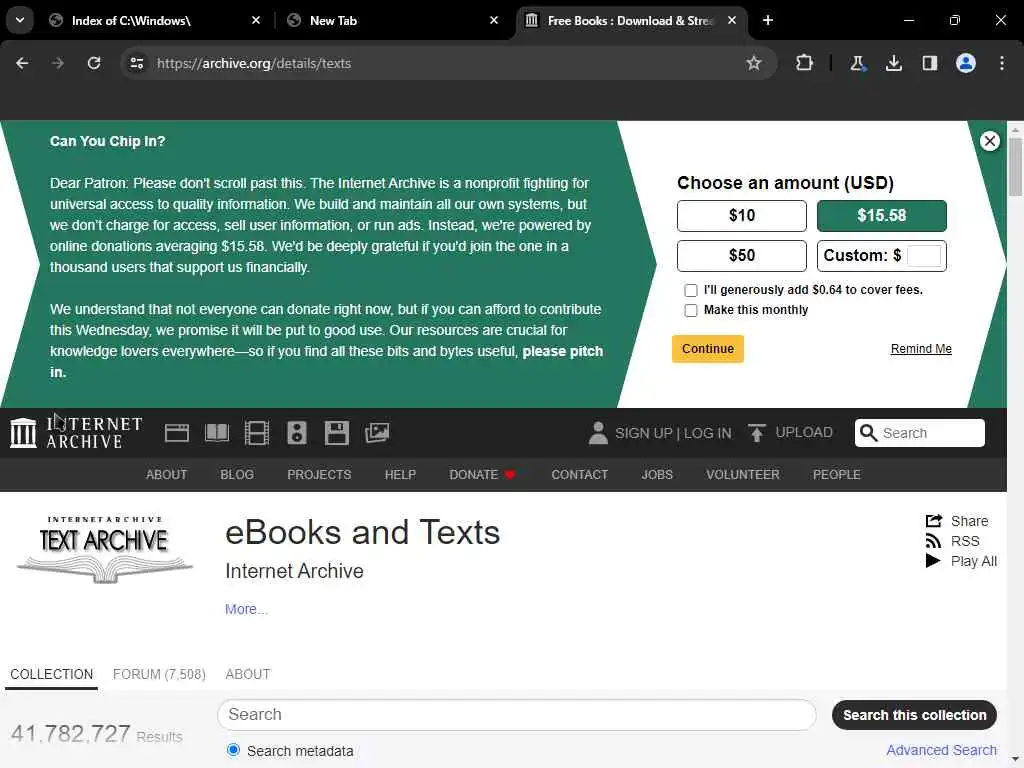The image size is (1024, 768).
Task: Close the donation banner
Action: pyautogui.click(x=989, y=141)
